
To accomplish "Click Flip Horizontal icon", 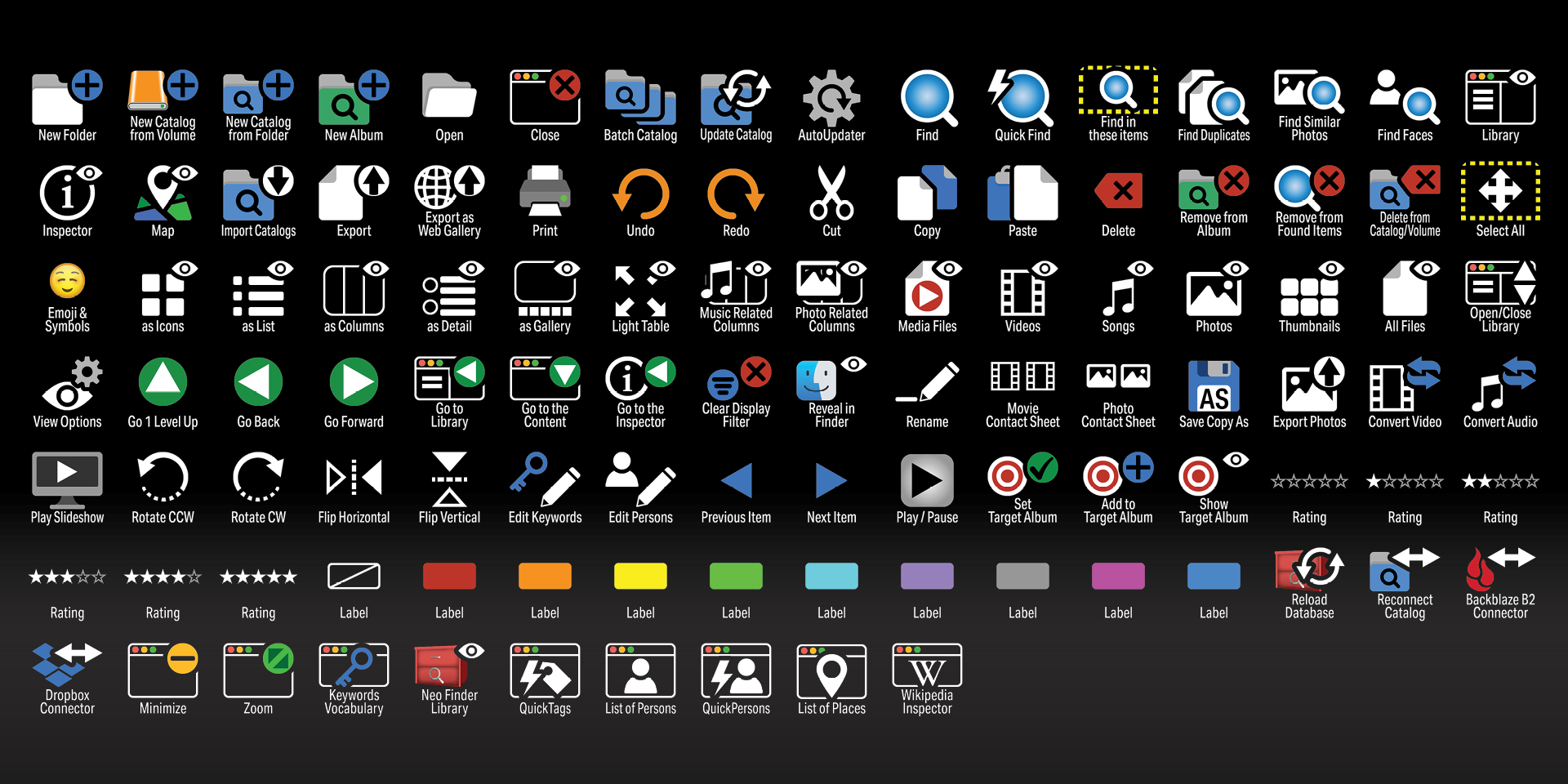I will click(354, 478).
